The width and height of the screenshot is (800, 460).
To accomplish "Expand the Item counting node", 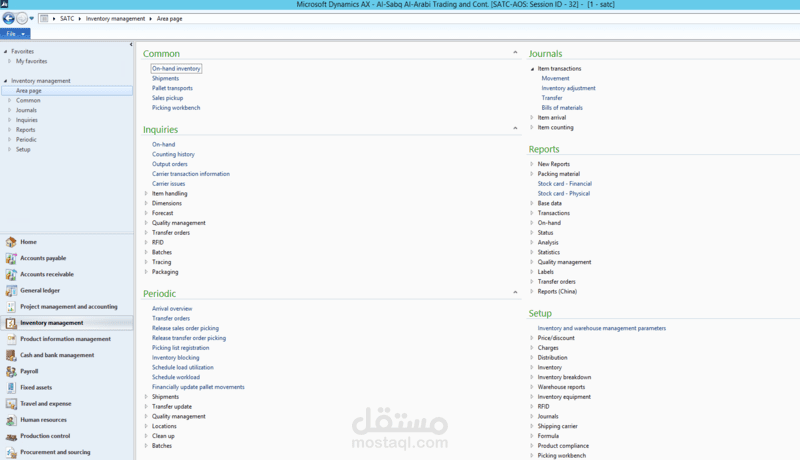I will (x=532, y=127).
